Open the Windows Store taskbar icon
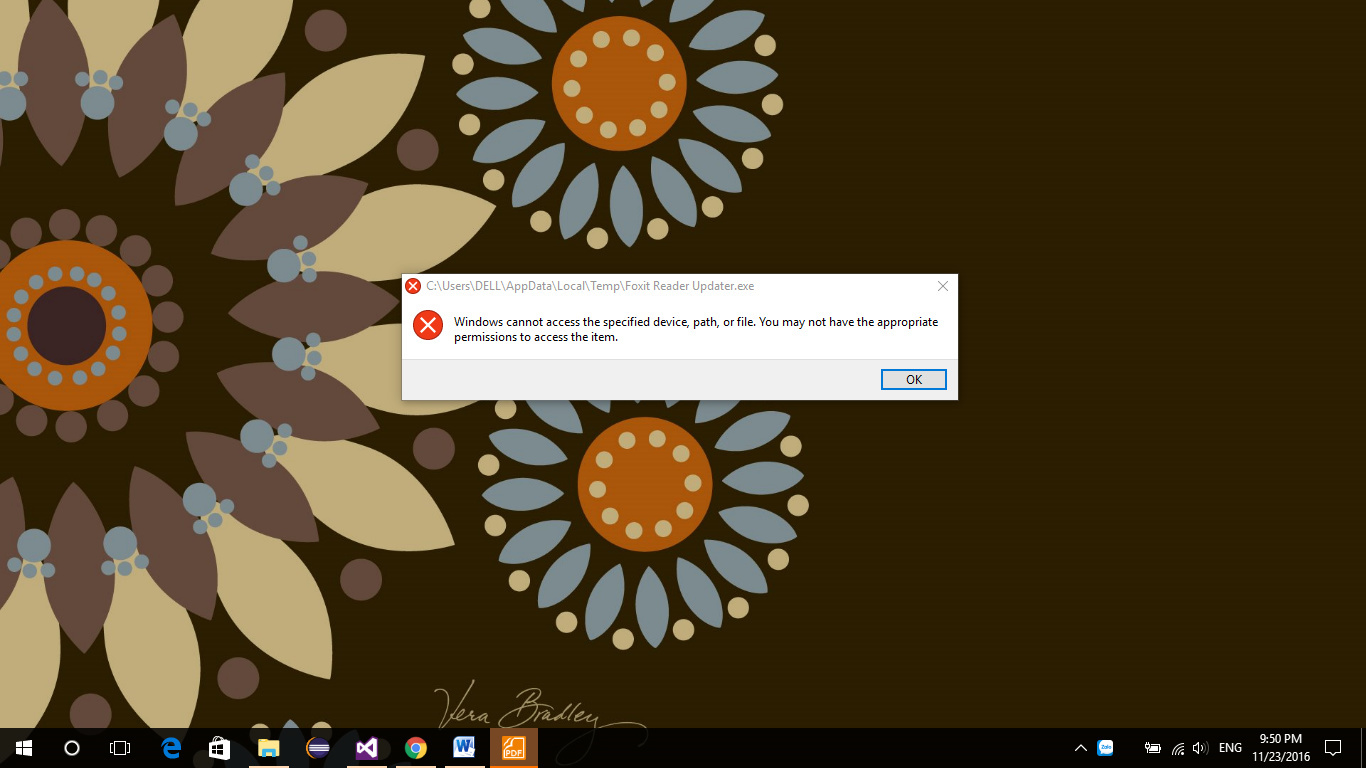 coord(219,748)
